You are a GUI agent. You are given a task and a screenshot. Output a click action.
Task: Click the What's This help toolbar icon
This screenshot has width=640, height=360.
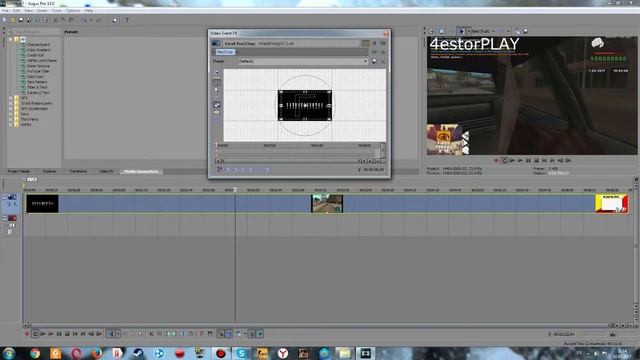point(126,20)
